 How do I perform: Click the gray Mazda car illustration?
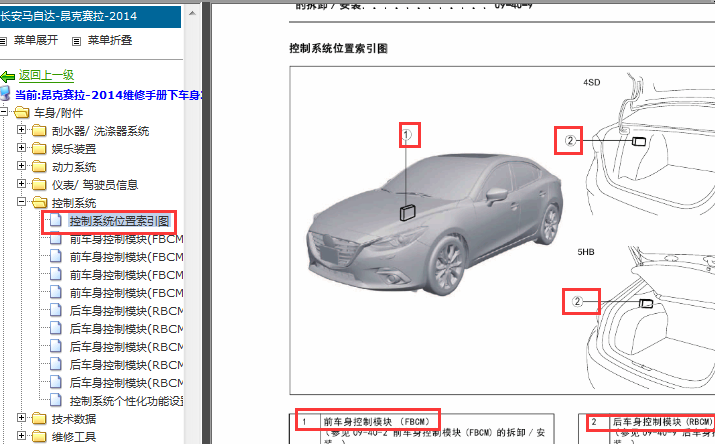(435, 223)
